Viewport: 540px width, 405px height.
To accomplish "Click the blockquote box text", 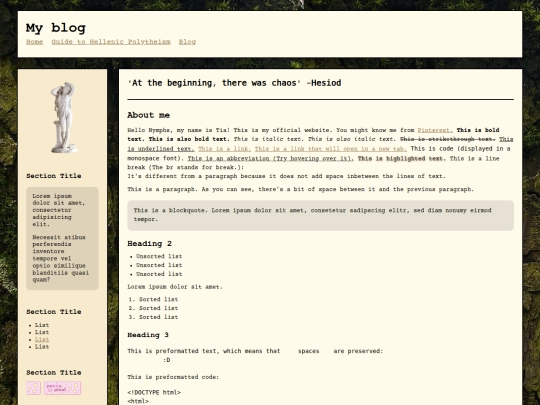I will (x=320, y=215).
